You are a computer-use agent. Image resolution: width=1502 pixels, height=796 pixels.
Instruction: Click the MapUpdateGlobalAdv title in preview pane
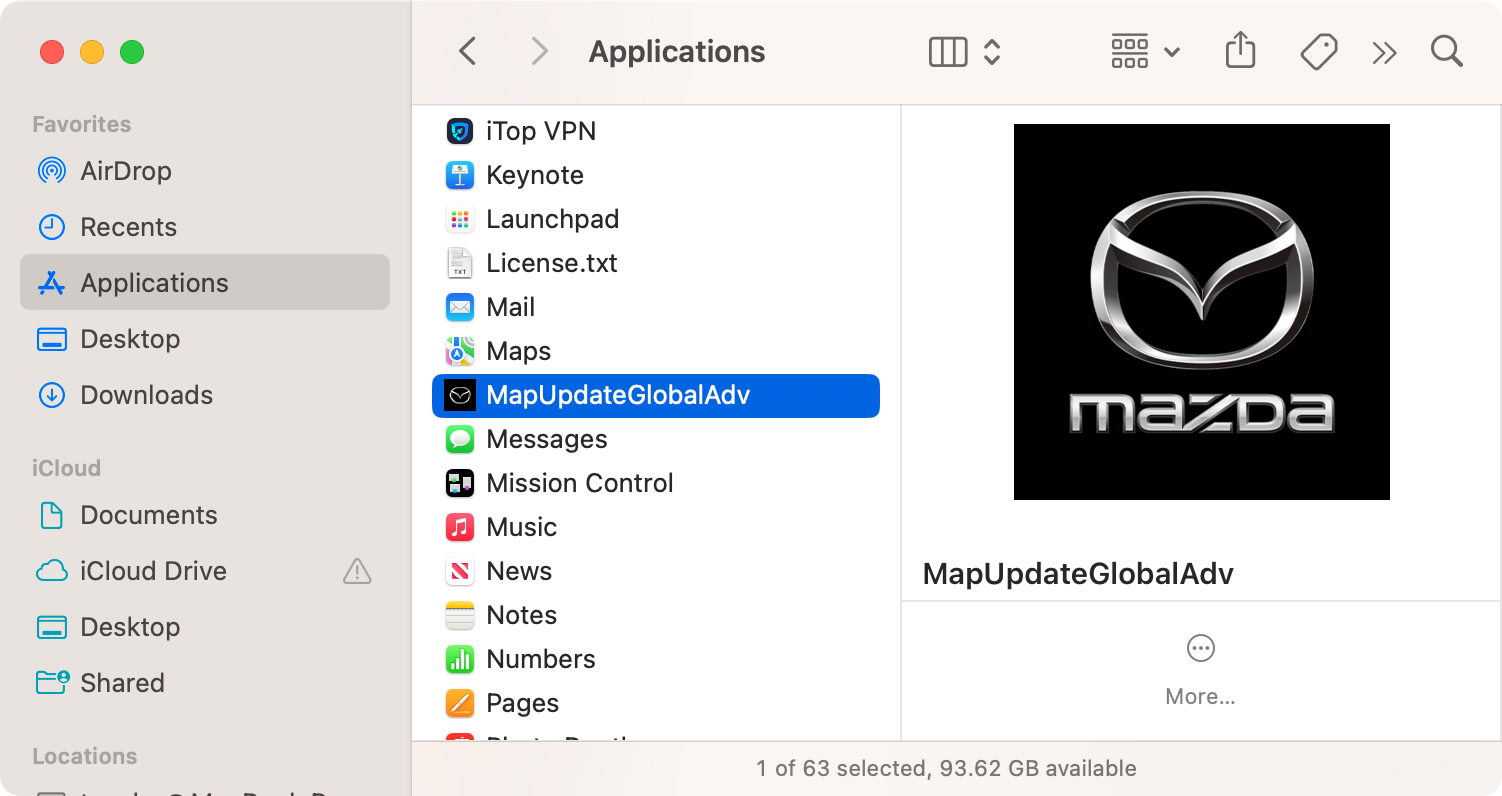(1078, 574)
